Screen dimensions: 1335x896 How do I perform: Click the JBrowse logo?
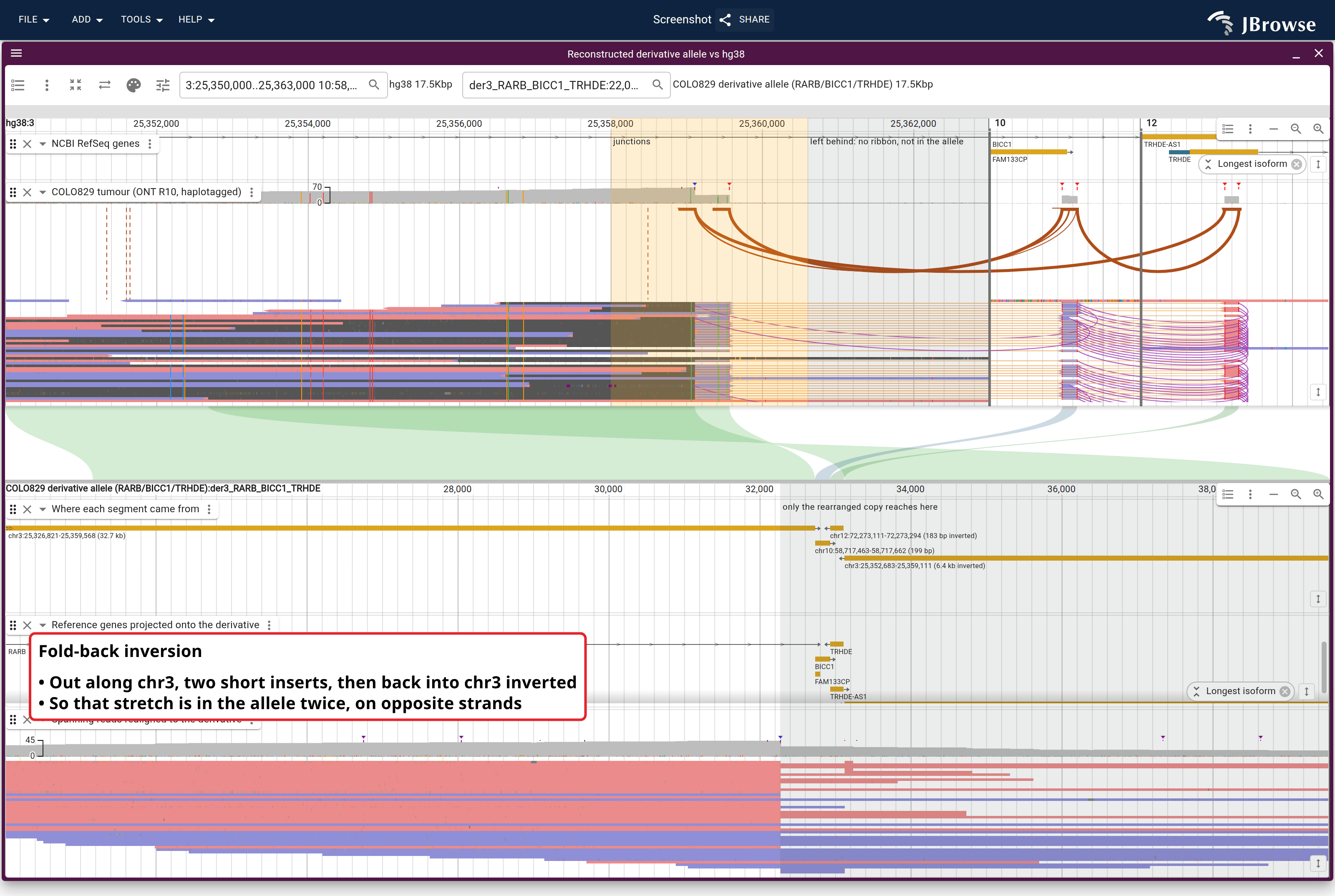point(1261,23)
